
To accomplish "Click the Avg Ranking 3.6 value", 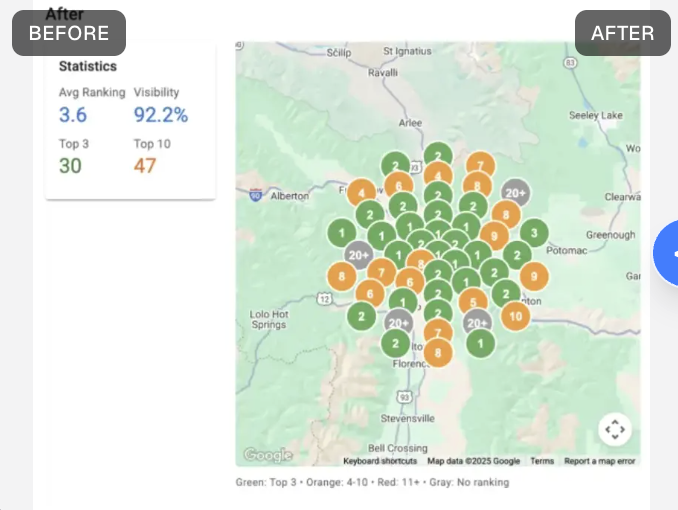I will pos(73,115).
